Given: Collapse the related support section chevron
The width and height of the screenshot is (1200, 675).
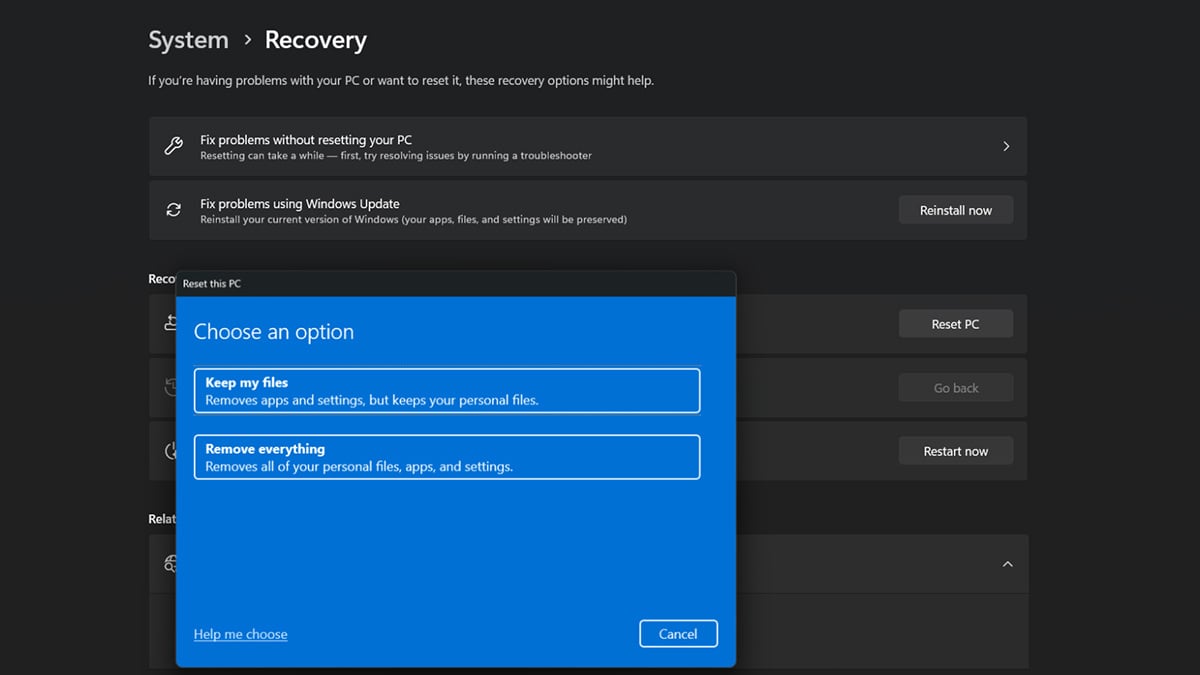Looking at the screenshot, I should coord(1007,564).
